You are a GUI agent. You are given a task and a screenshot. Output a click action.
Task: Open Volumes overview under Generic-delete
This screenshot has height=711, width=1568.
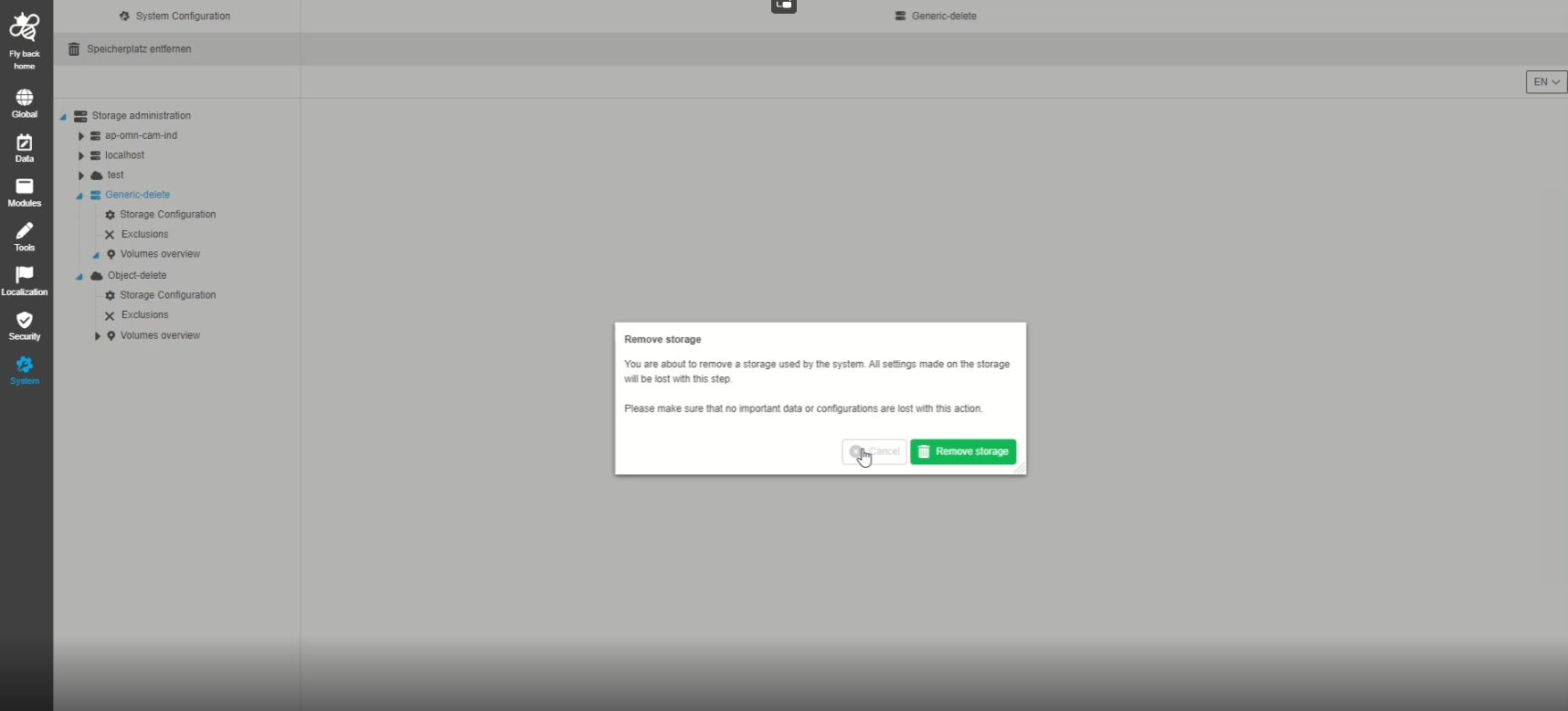point(161,255)
